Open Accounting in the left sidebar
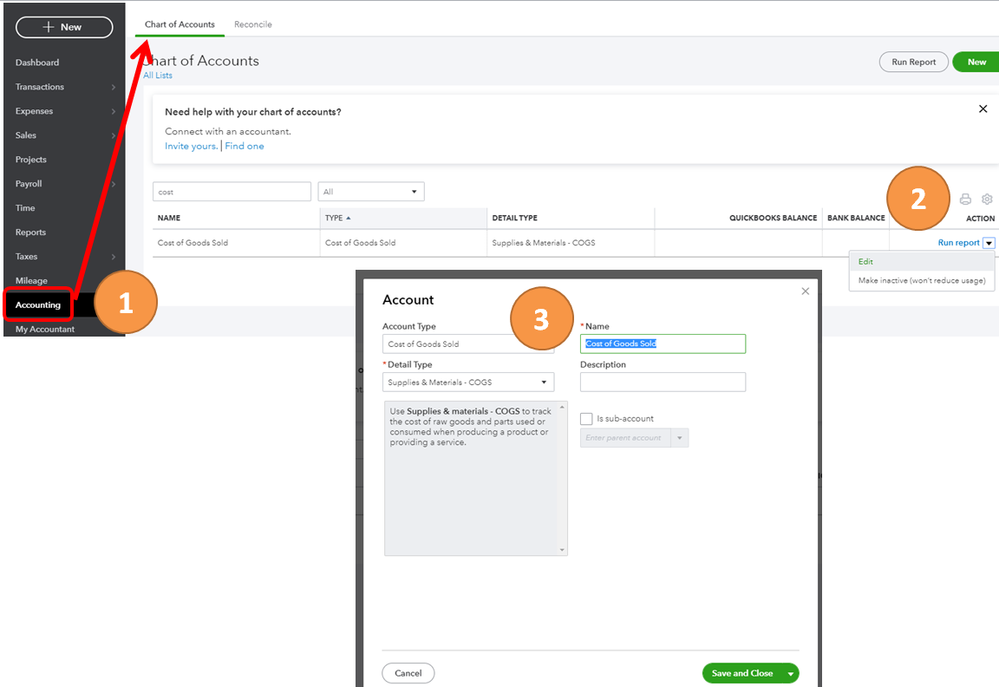 (x=38, y=305)
